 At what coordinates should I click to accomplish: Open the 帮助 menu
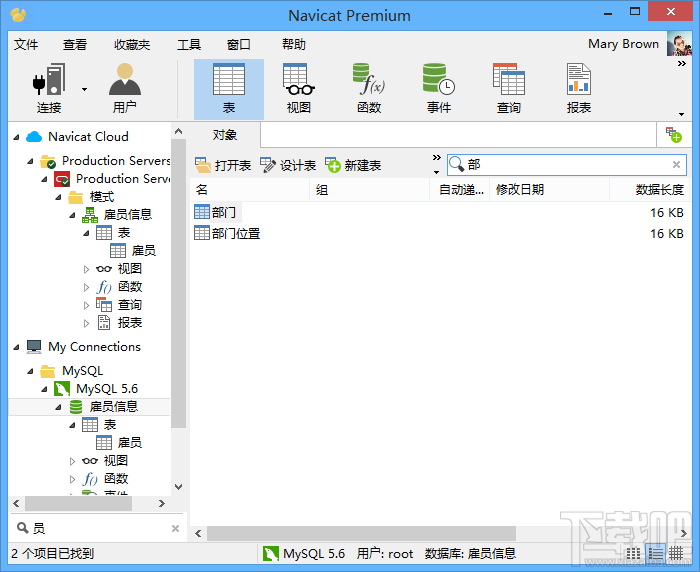pyautogui.click(x=294, y=45)
